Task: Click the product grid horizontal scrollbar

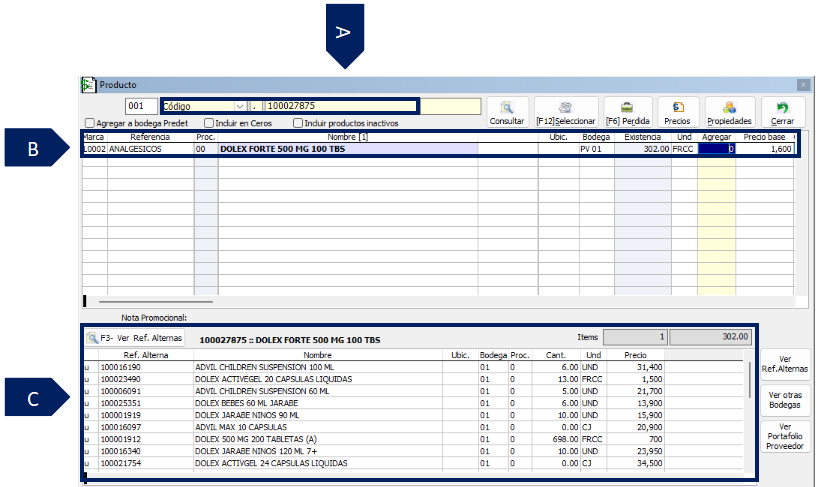Action: [156, 302]
